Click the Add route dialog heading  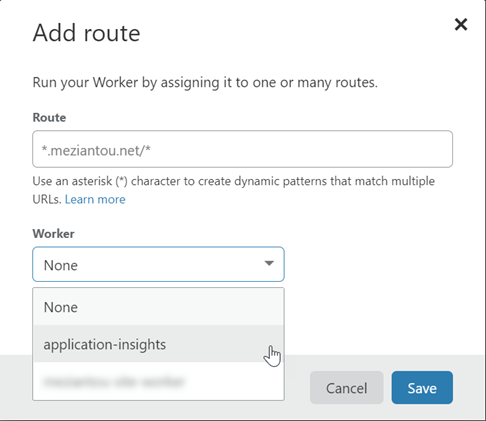point(86,33)
